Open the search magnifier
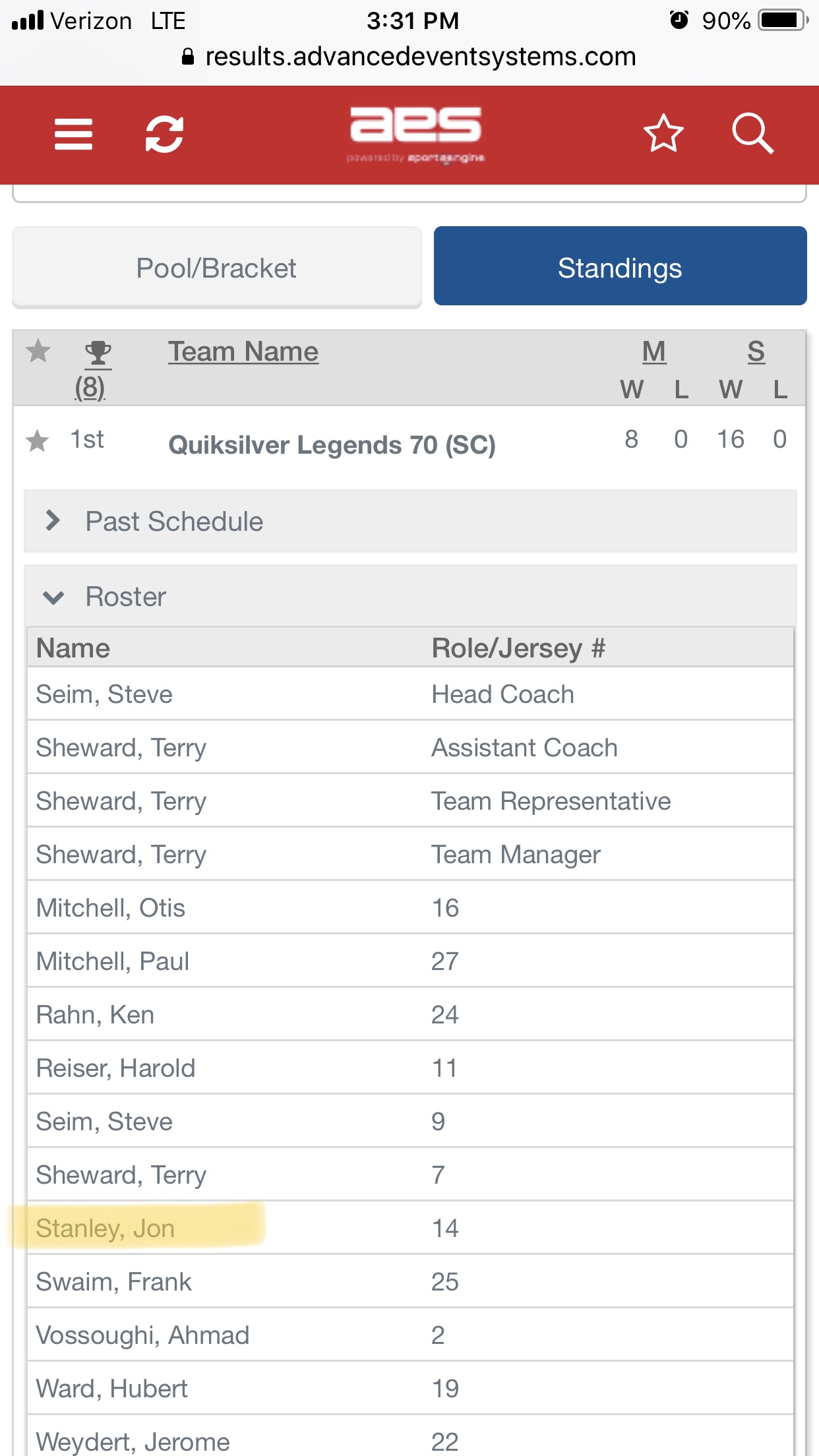819x1456 pixels. pos(752,134)
